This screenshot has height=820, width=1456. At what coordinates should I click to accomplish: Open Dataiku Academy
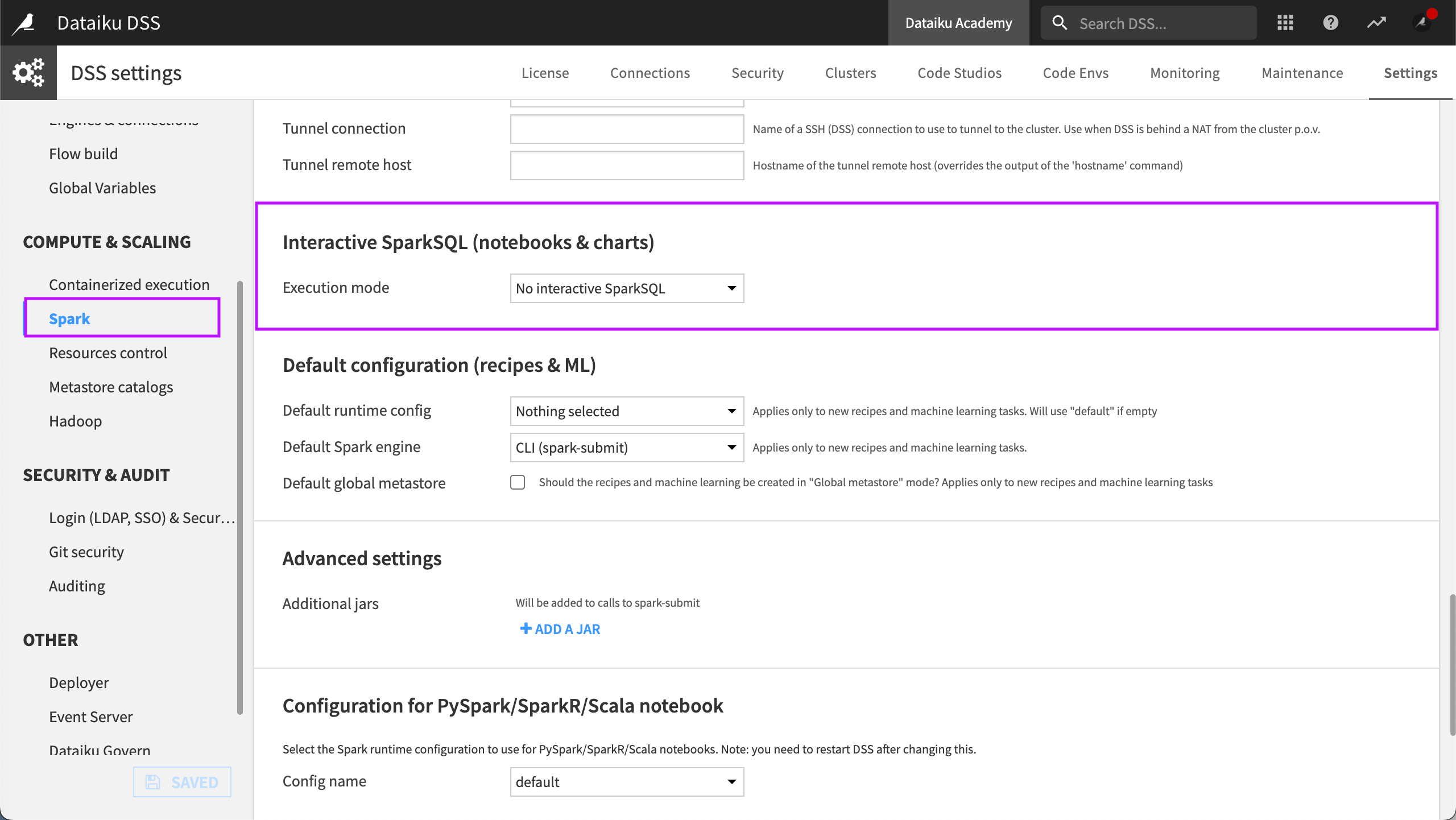click(958, 22)
